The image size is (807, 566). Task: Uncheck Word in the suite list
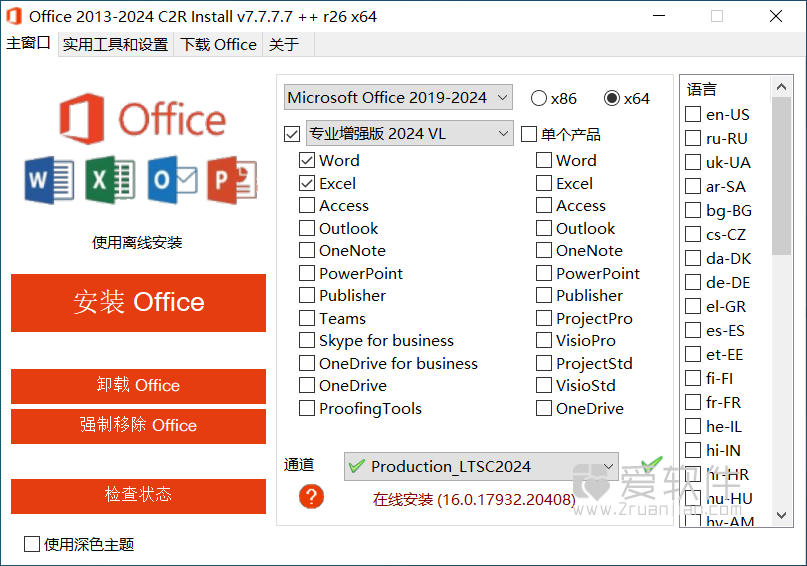coord(307,160)
